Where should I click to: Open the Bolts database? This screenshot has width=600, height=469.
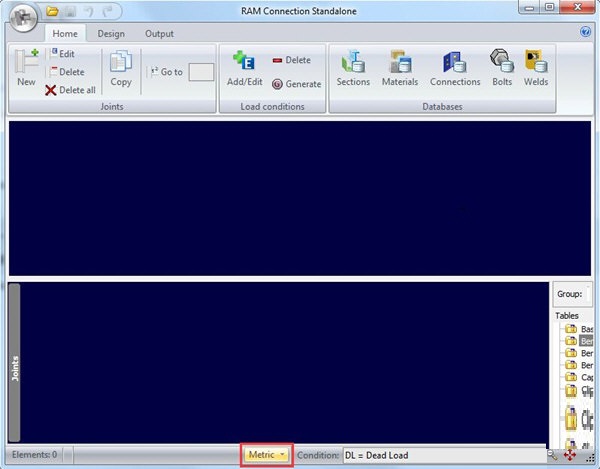click(x=502, y=68)
